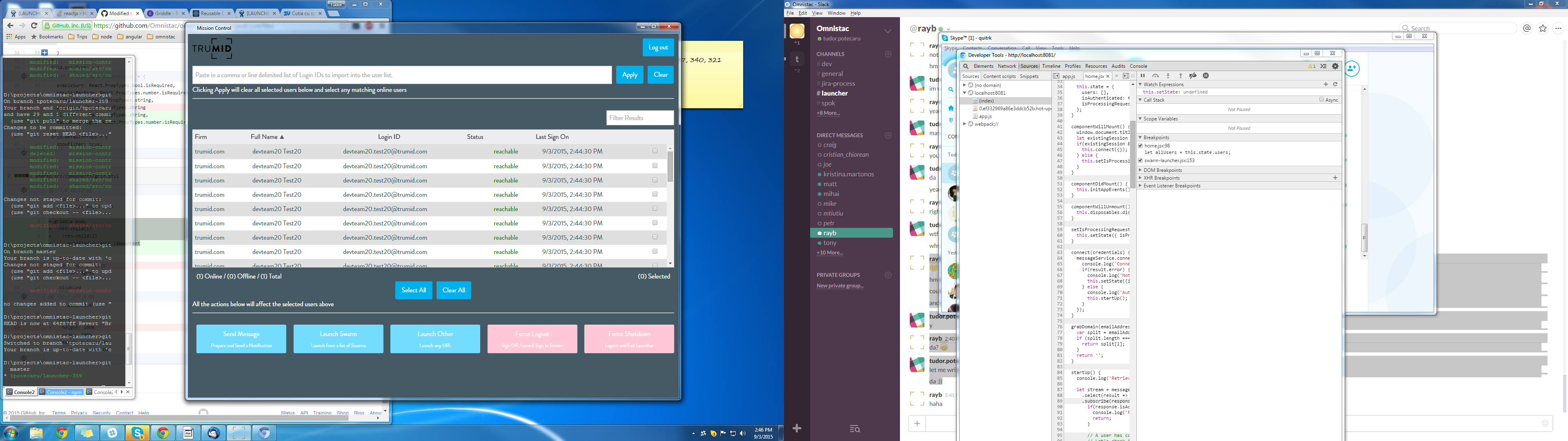Open the Content scripts tab

1000,76
